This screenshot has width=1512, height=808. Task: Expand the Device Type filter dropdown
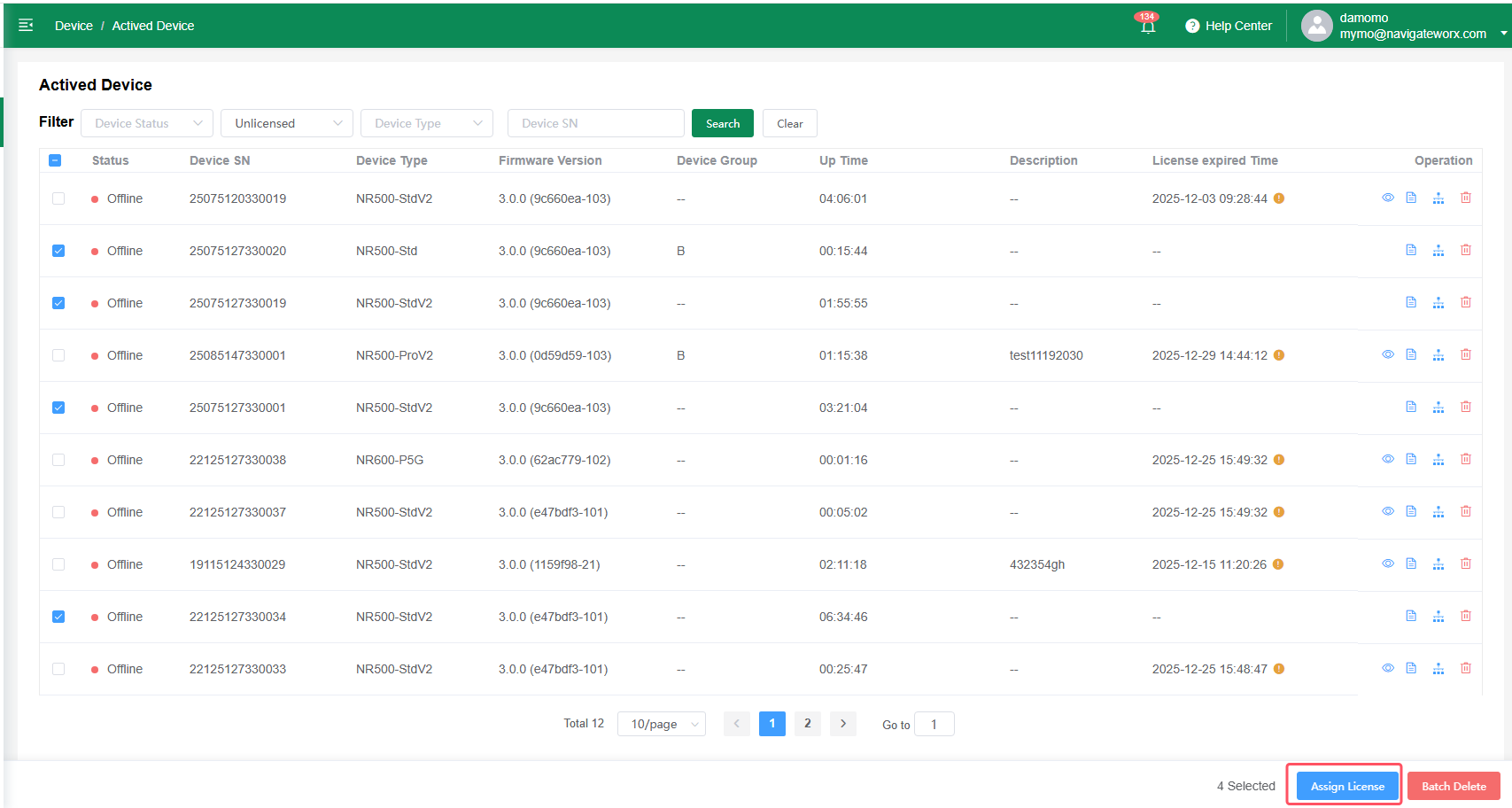[x=427, y=123]
